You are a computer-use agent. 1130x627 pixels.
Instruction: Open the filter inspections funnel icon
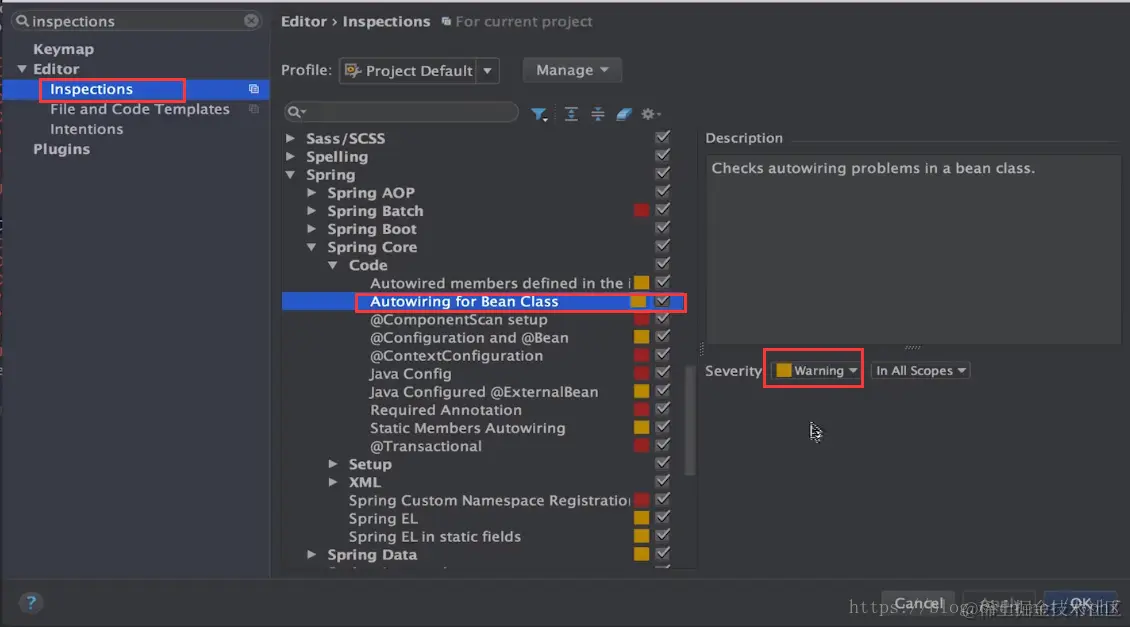(x=538, y=114)
